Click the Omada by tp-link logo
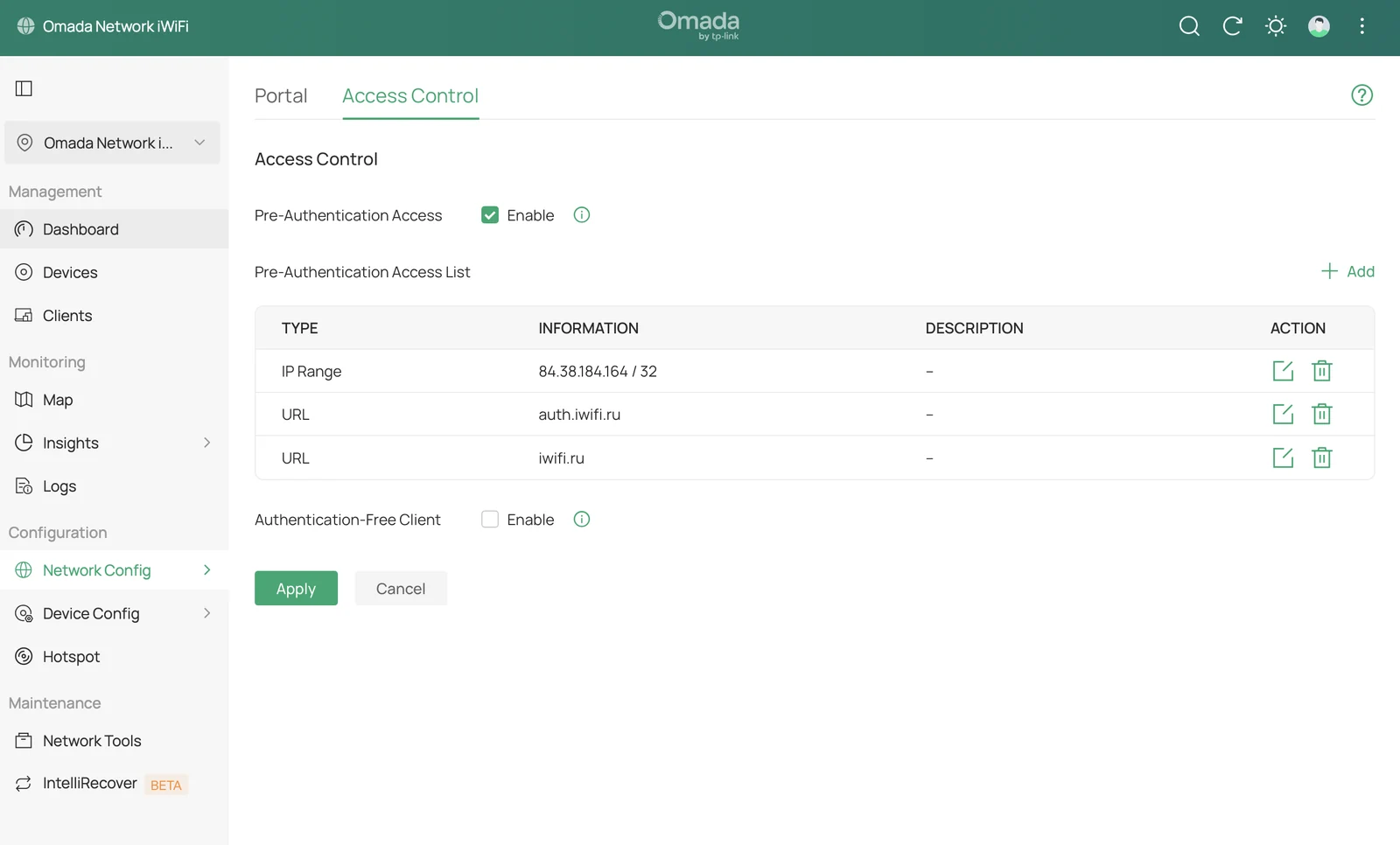 [698, 25]
